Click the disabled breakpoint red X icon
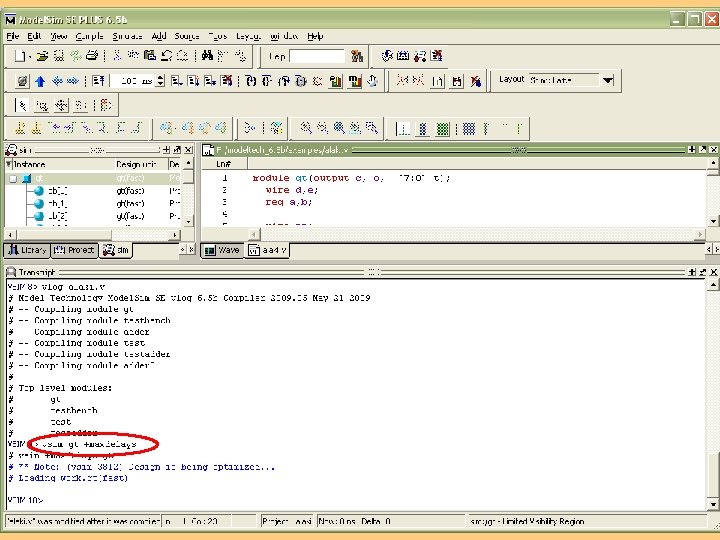Image resolution: width=720 pixels, height=540 pixels. (476, 82)
